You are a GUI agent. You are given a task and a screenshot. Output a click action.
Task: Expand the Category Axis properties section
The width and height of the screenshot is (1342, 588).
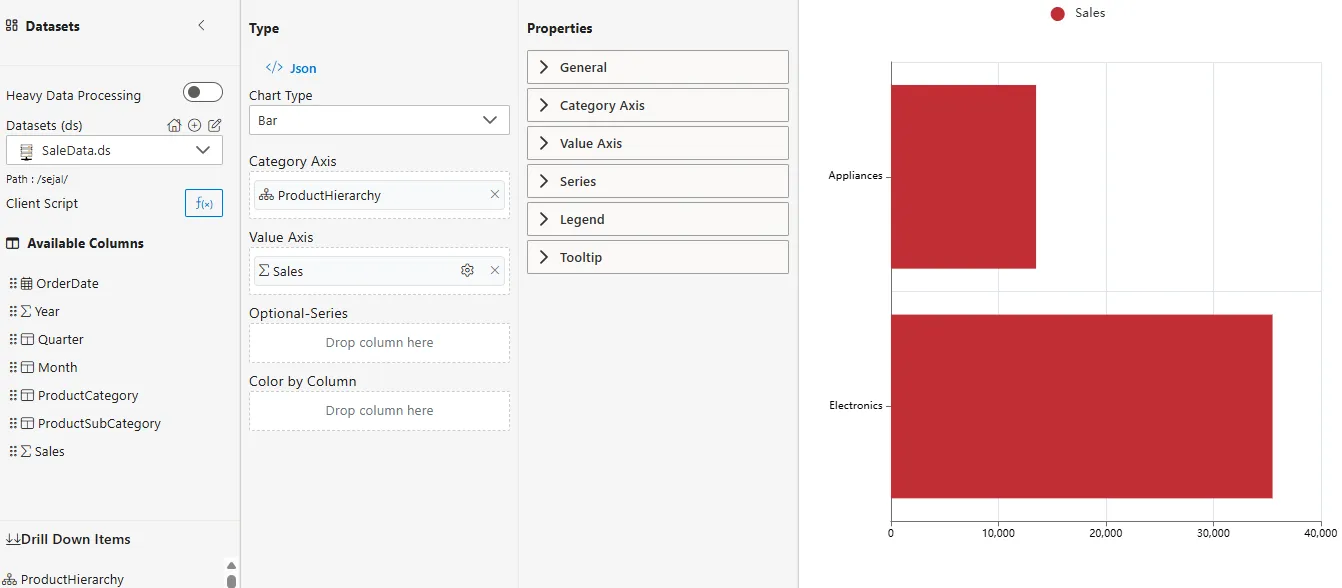click(658, 105)
